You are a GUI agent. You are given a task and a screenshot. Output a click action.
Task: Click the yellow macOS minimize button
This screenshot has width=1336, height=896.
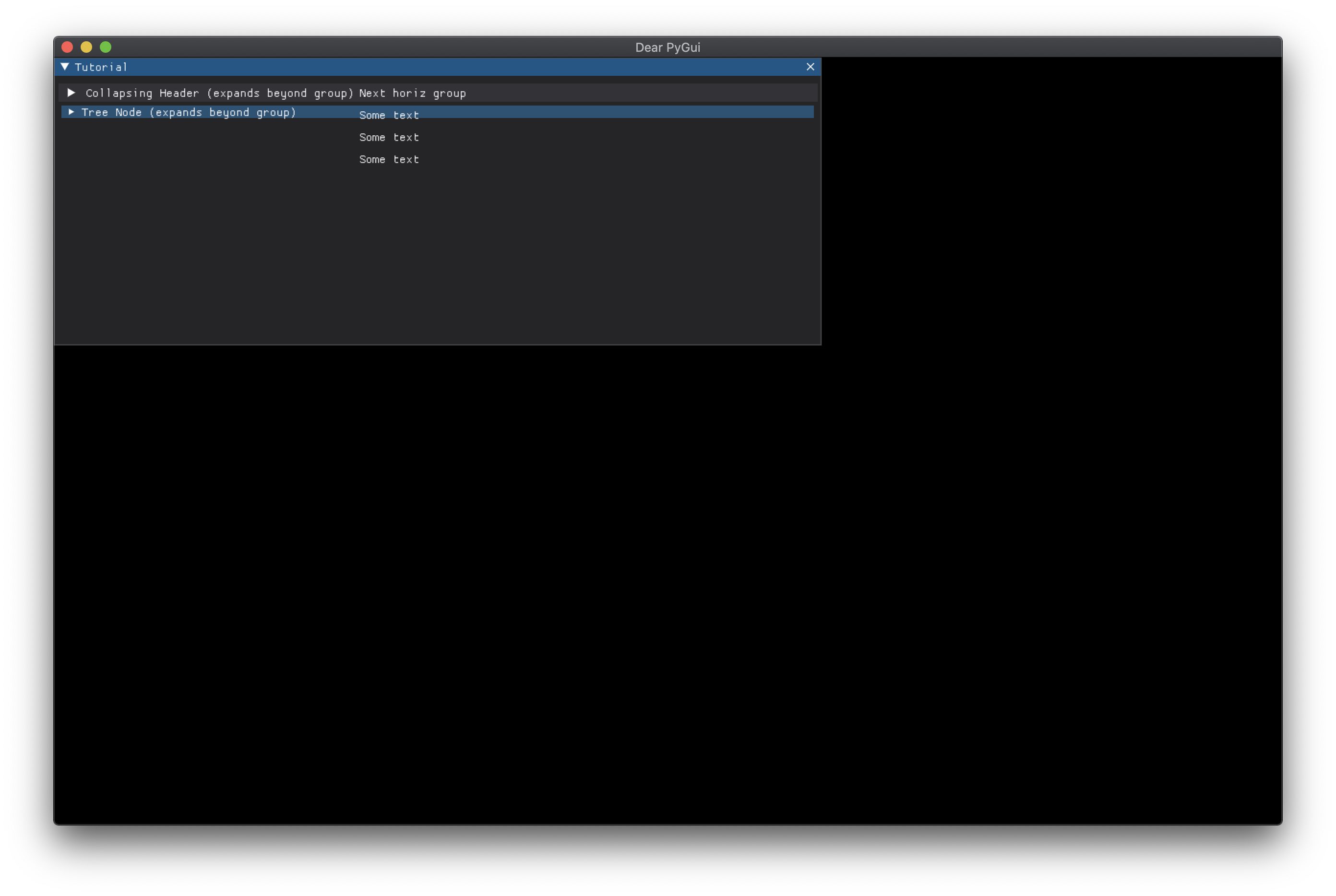coord(86,47)
